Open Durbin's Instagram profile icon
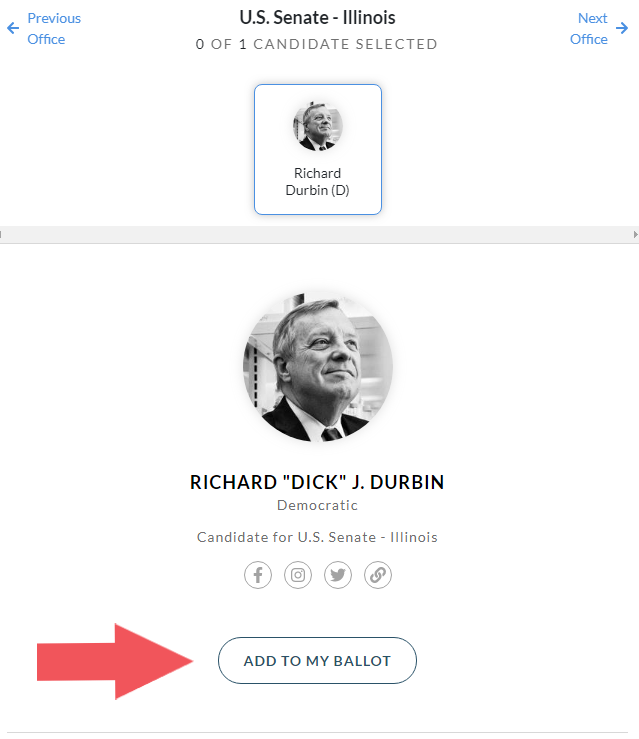This screenshot has width=639, height=739. (x=298, y=575)
